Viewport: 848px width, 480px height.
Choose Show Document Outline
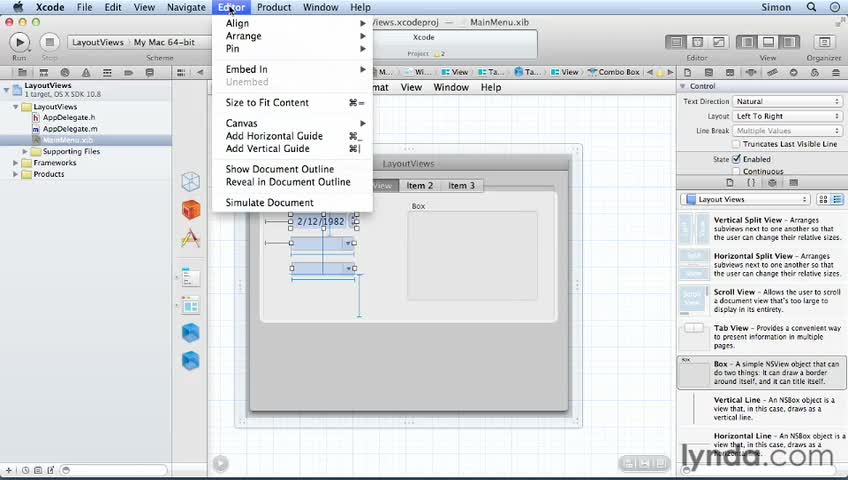(292, 169)
